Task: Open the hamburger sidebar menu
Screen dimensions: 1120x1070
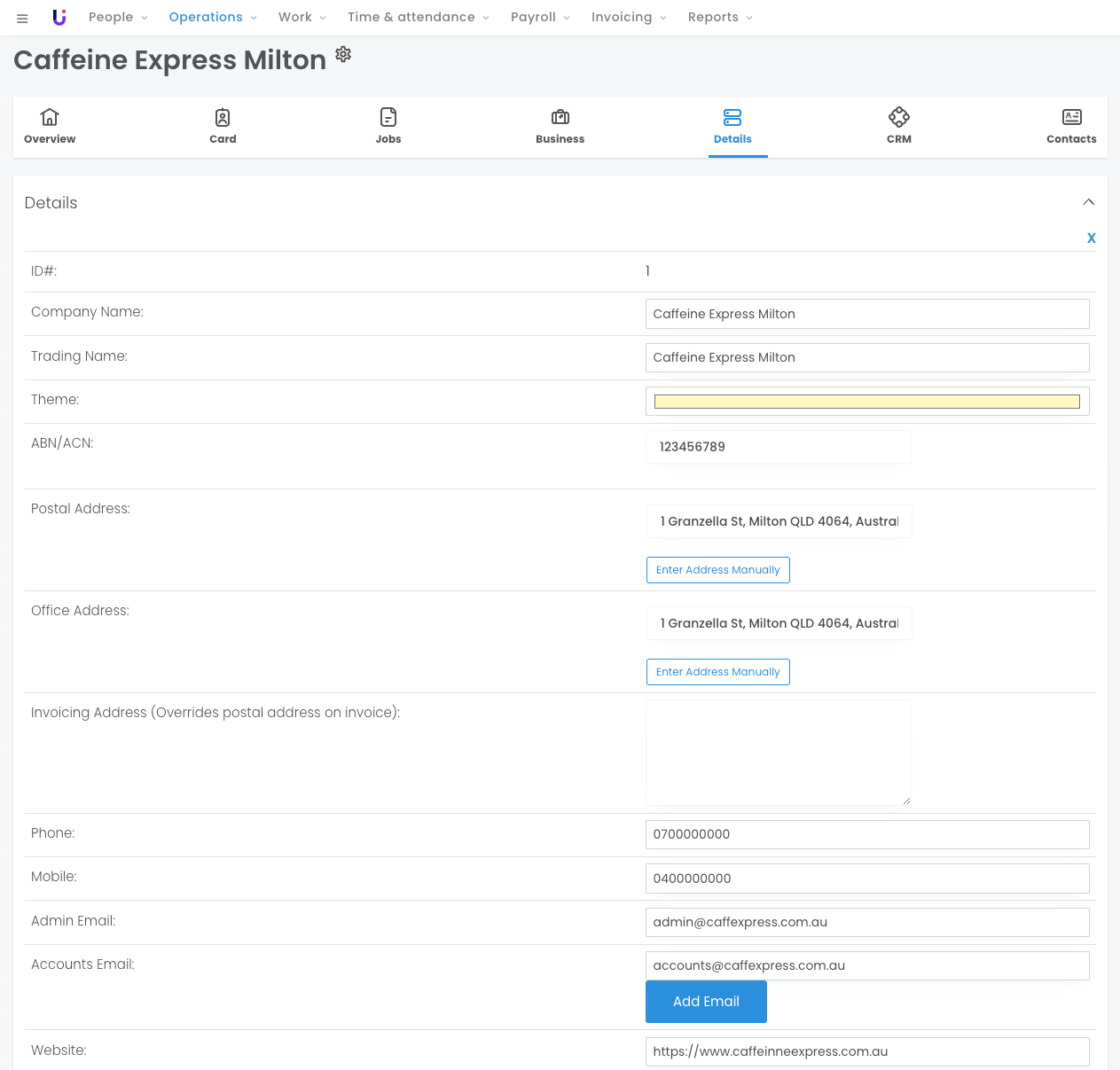Action: pyautogui.click(x=22, y=18)
